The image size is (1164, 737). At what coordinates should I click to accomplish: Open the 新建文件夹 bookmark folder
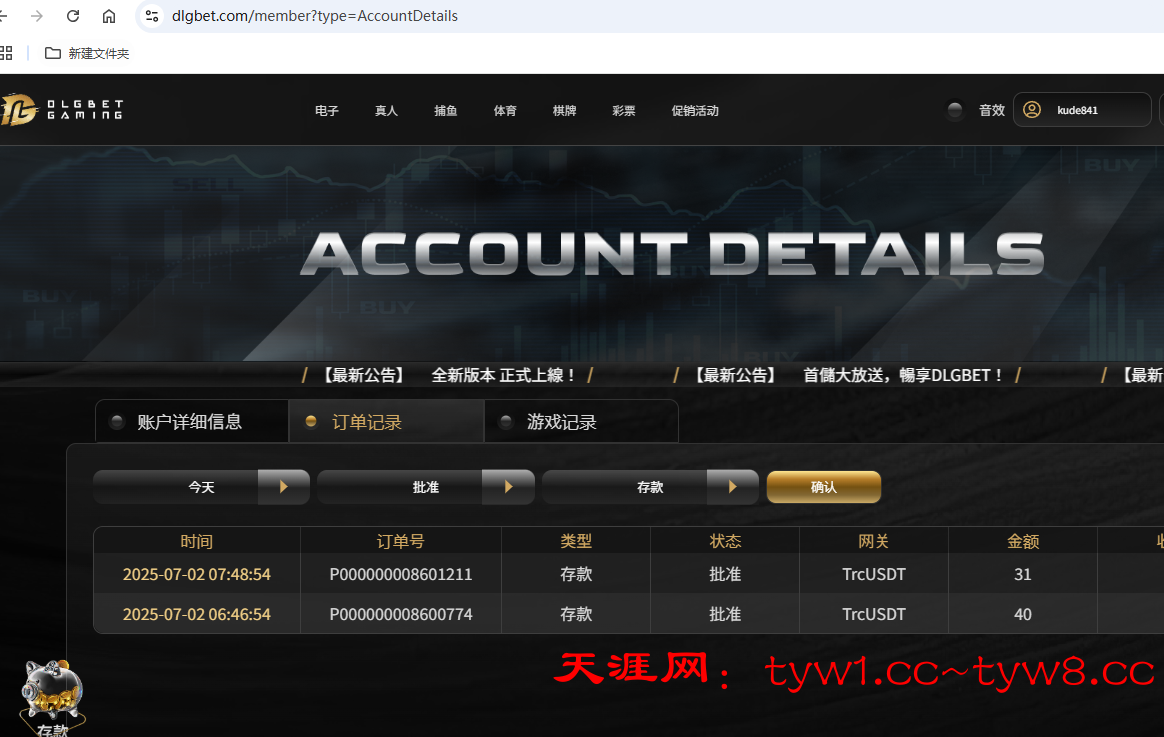[x=87, y=53]
